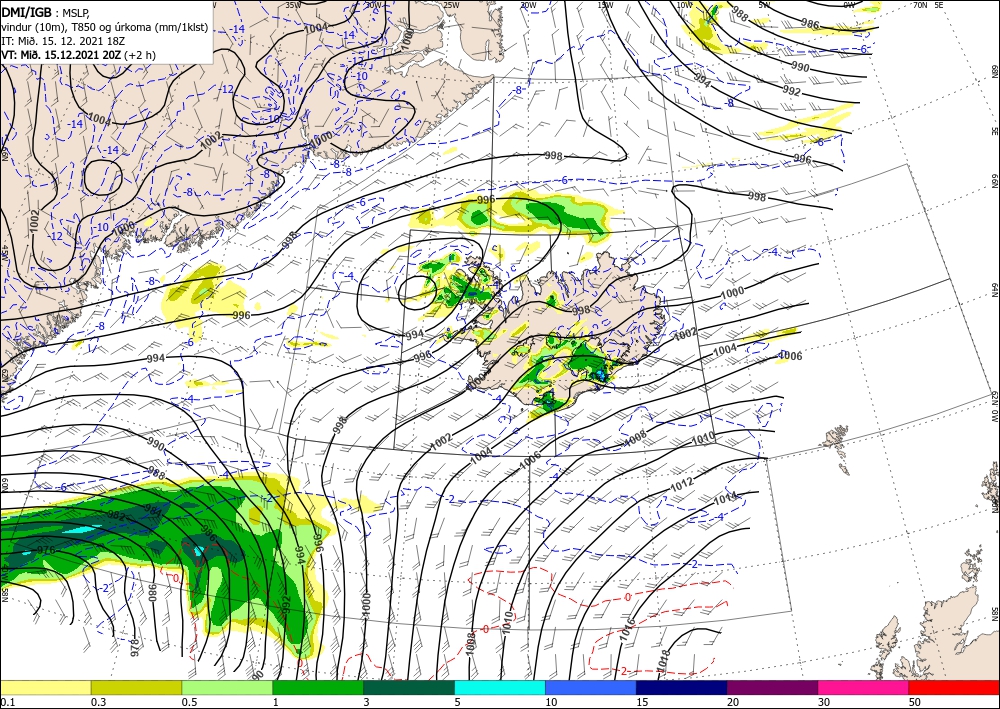This screenshot has width=1000, height=709.
Task: Click the navy 15–20 mm legend swatch
Action: click(682, 687)
